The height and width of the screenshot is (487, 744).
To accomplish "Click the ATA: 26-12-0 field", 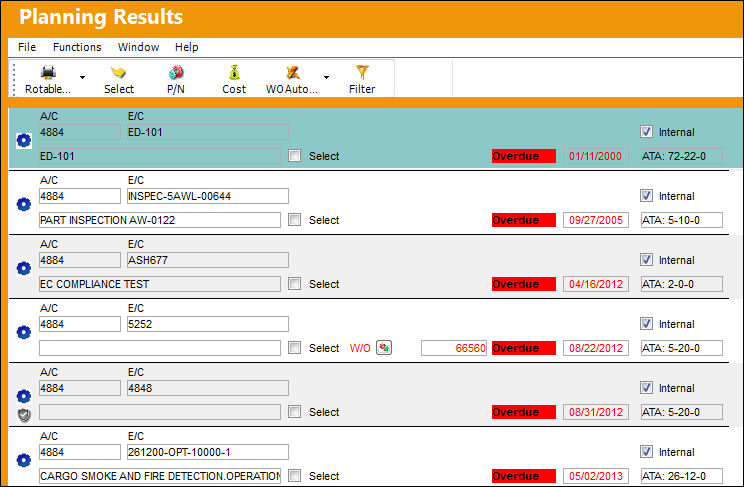I will click(682, 476).
